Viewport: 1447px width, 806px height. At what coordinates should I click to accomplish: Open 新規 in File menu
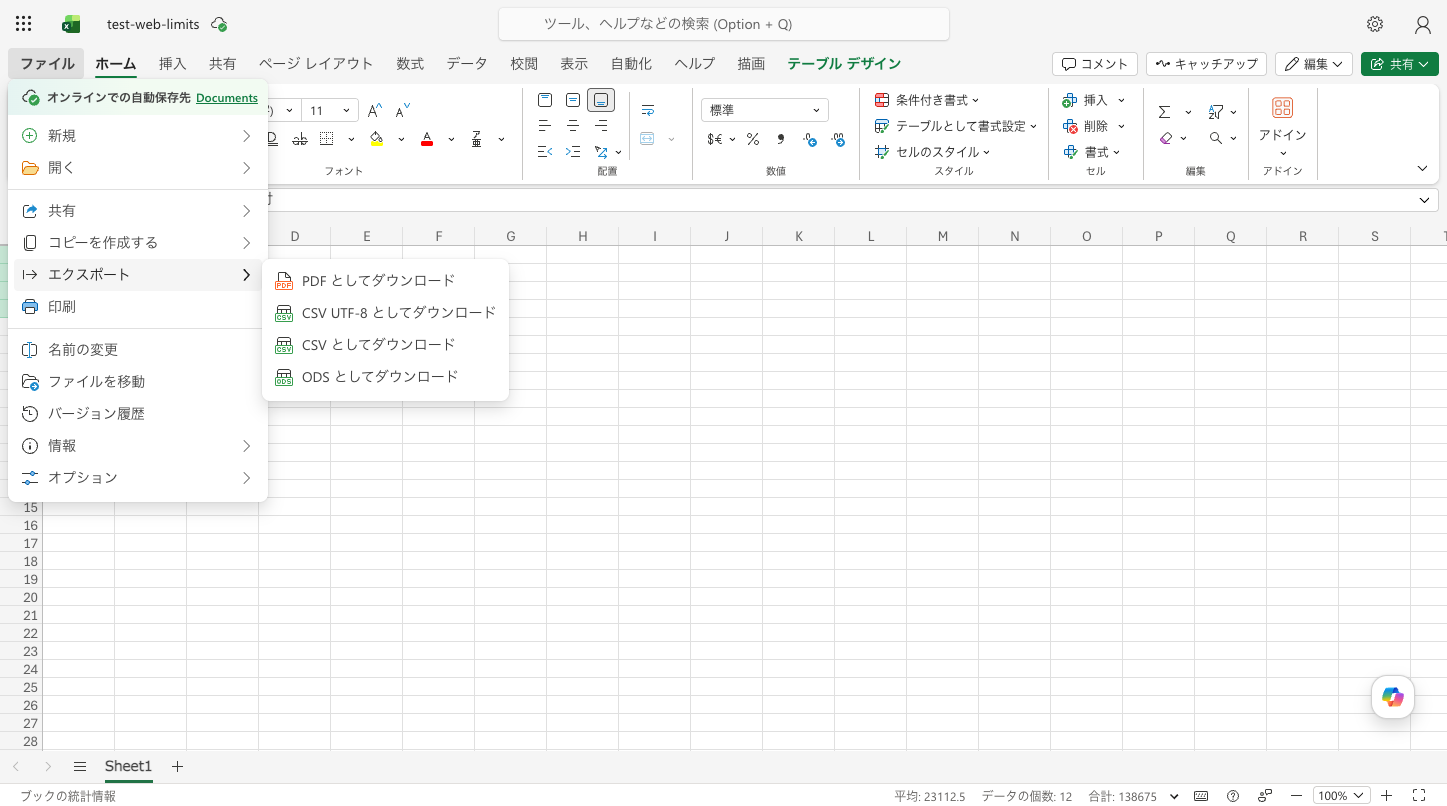(x=138, y=135)
